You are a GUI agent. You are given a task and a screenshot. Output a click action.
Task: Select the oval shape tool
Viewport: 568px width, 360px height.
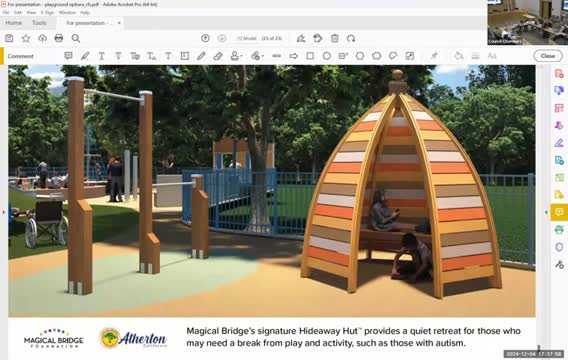327,56
